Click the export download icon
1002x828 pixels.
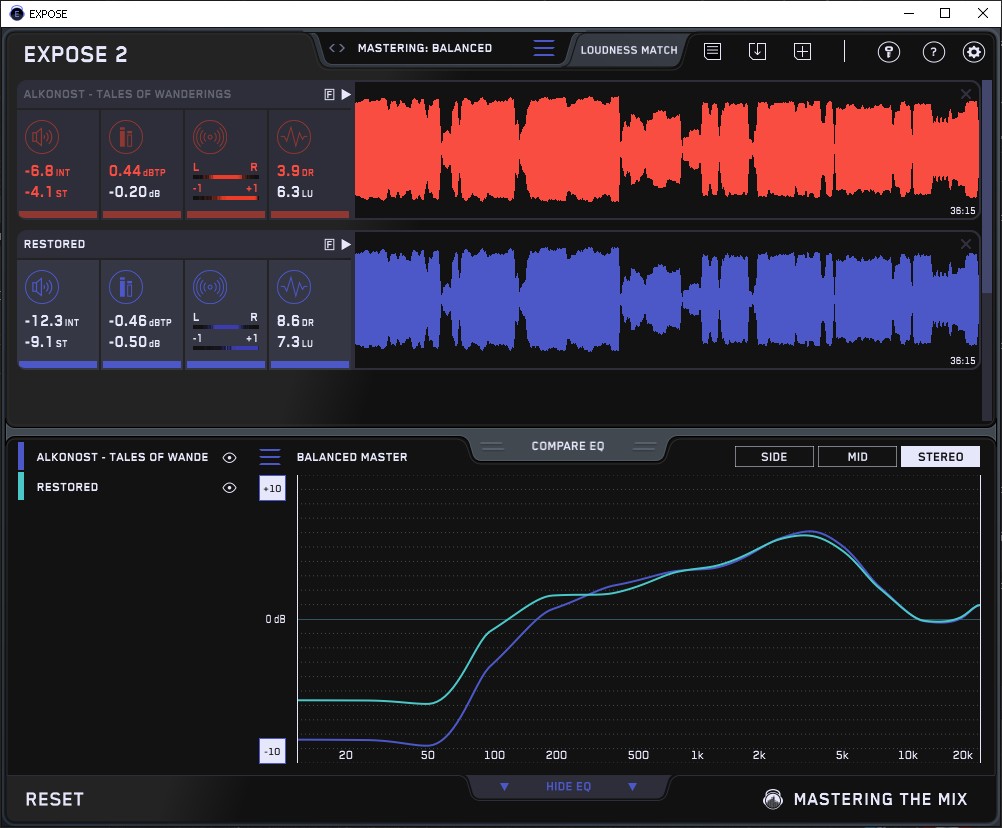coord(757,51)
